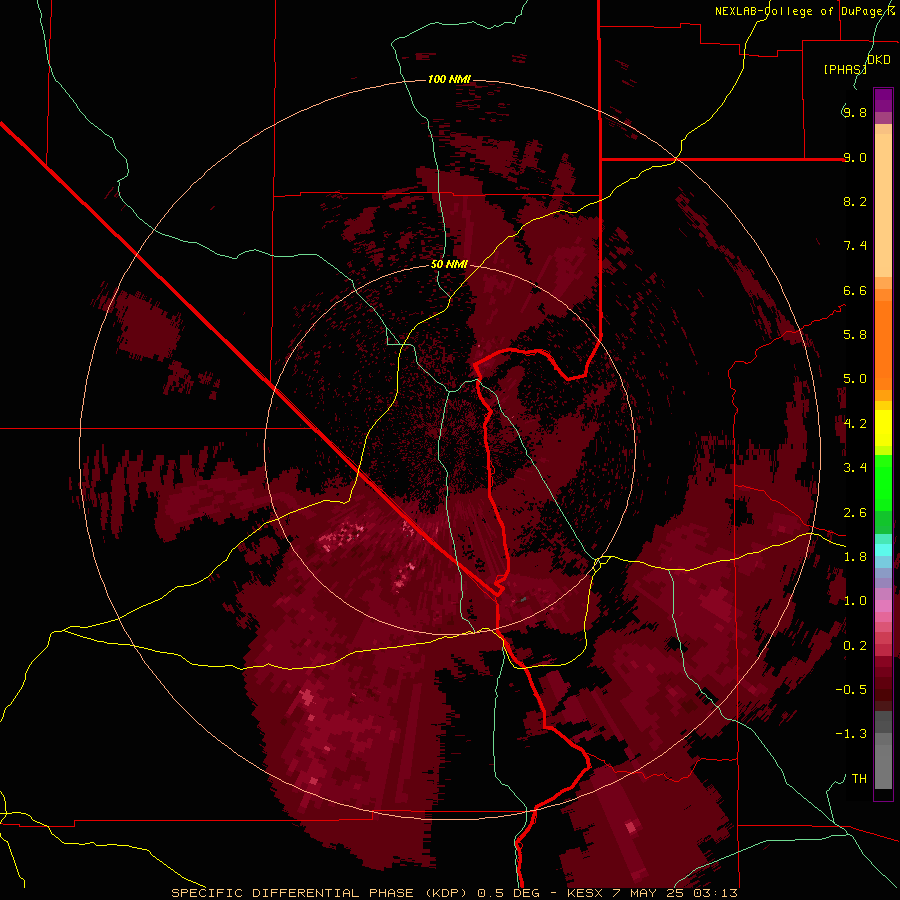Click the 1.8 legend value
The height and width of the screenshot is (900, 900).
click(x=855, y=557)
